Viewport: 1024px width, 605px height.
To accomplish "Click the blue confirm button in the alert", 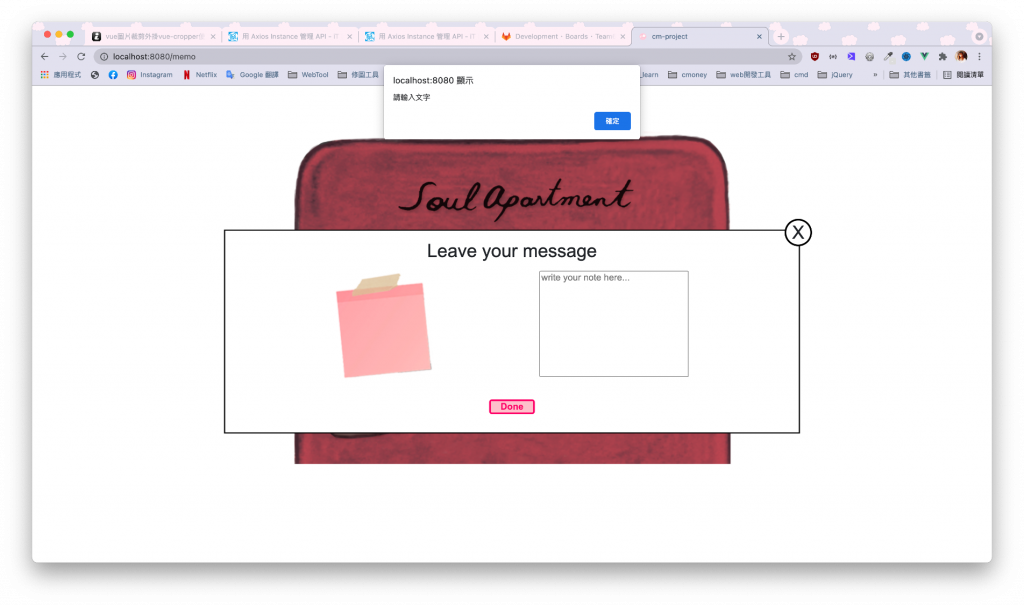I will pyautogui.click(x=612, y=121).
